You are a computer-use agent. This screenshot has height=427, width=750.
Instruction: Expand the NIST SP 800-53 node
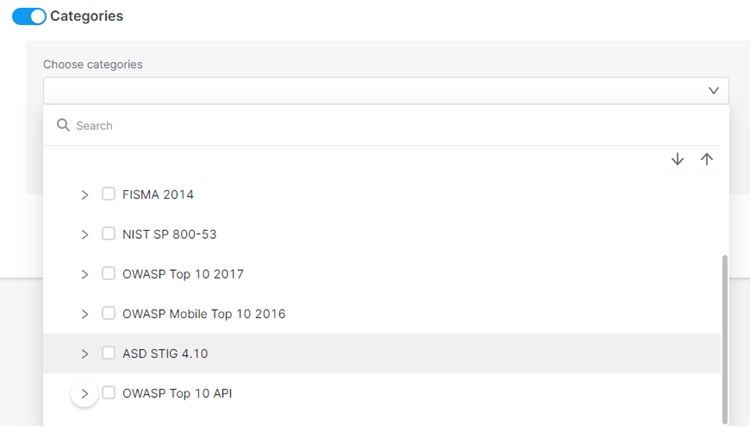(85, 234)
